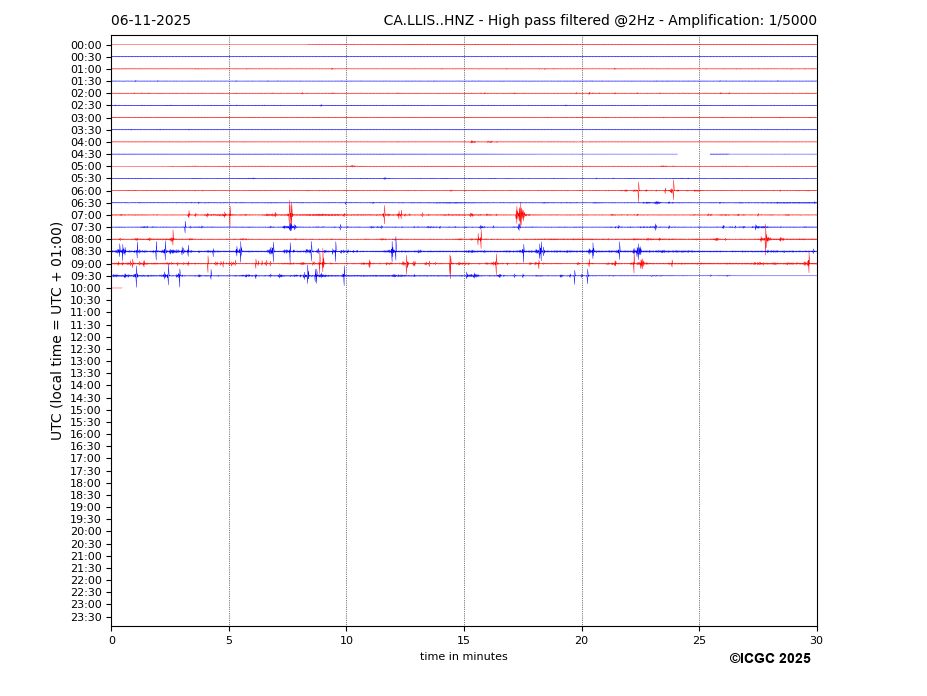
Task: Select the x-axis tick labeled 15
Action: [464, 640]
